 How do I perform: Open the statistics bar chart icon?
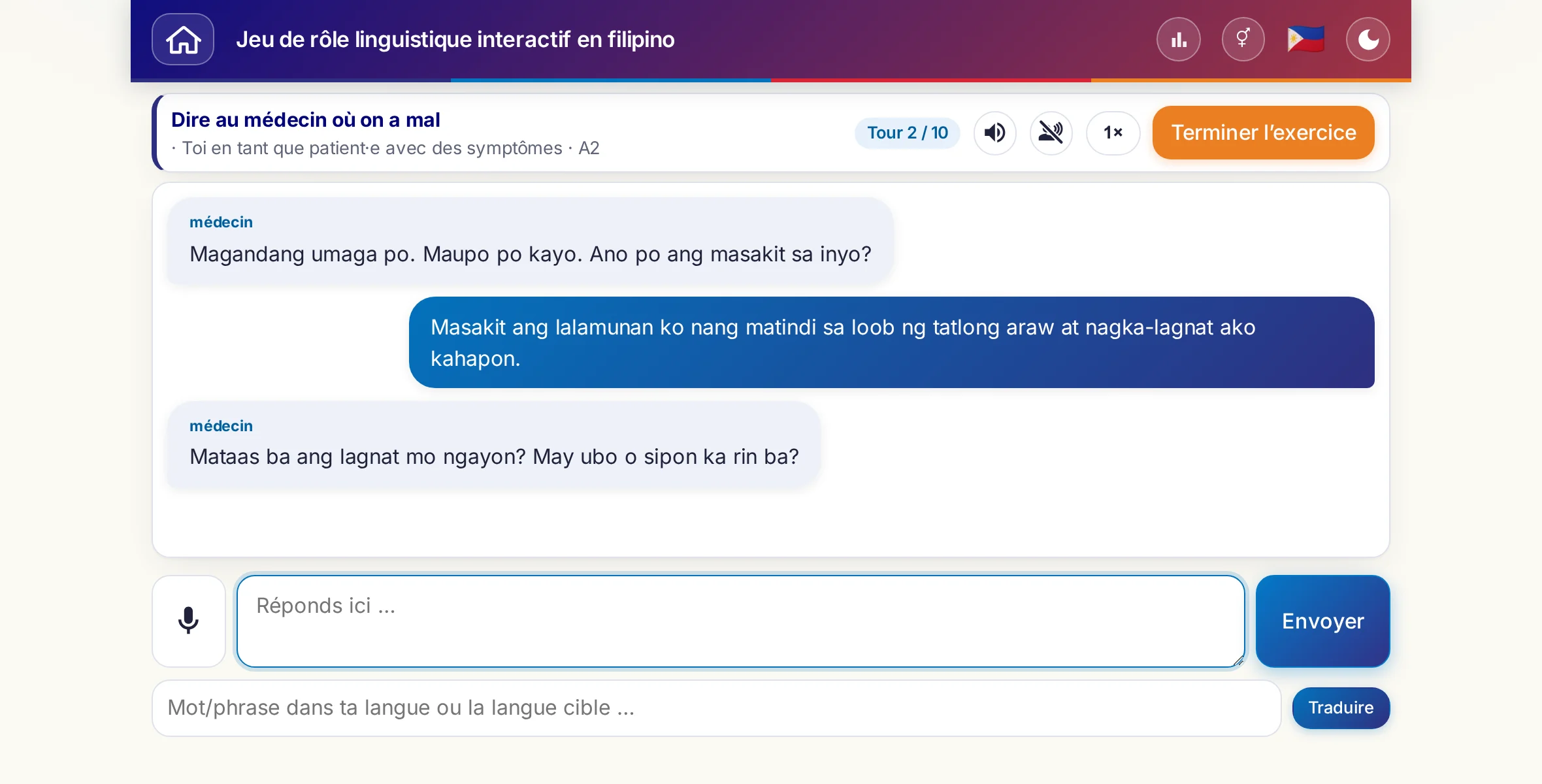[x=1179, y=39]
